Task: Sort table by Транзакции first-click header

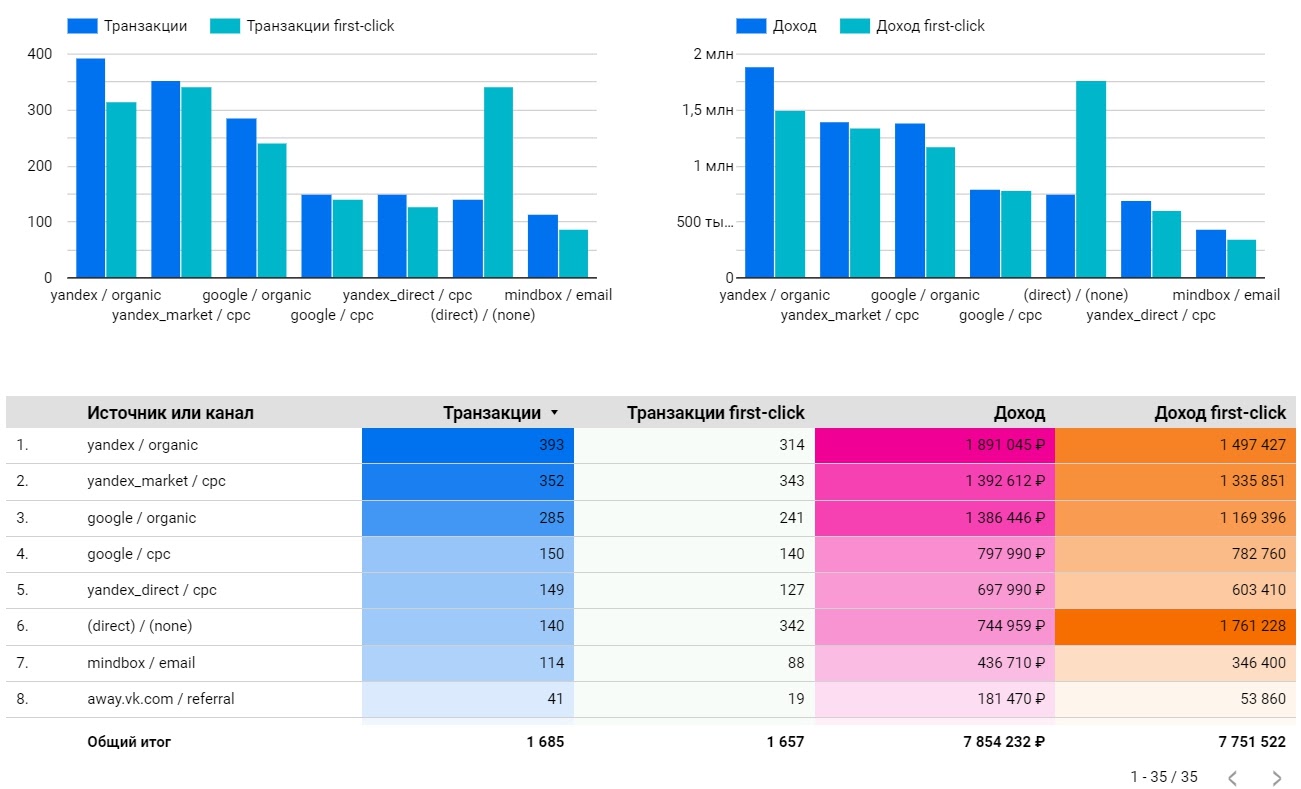Action: tap(715, 413)
